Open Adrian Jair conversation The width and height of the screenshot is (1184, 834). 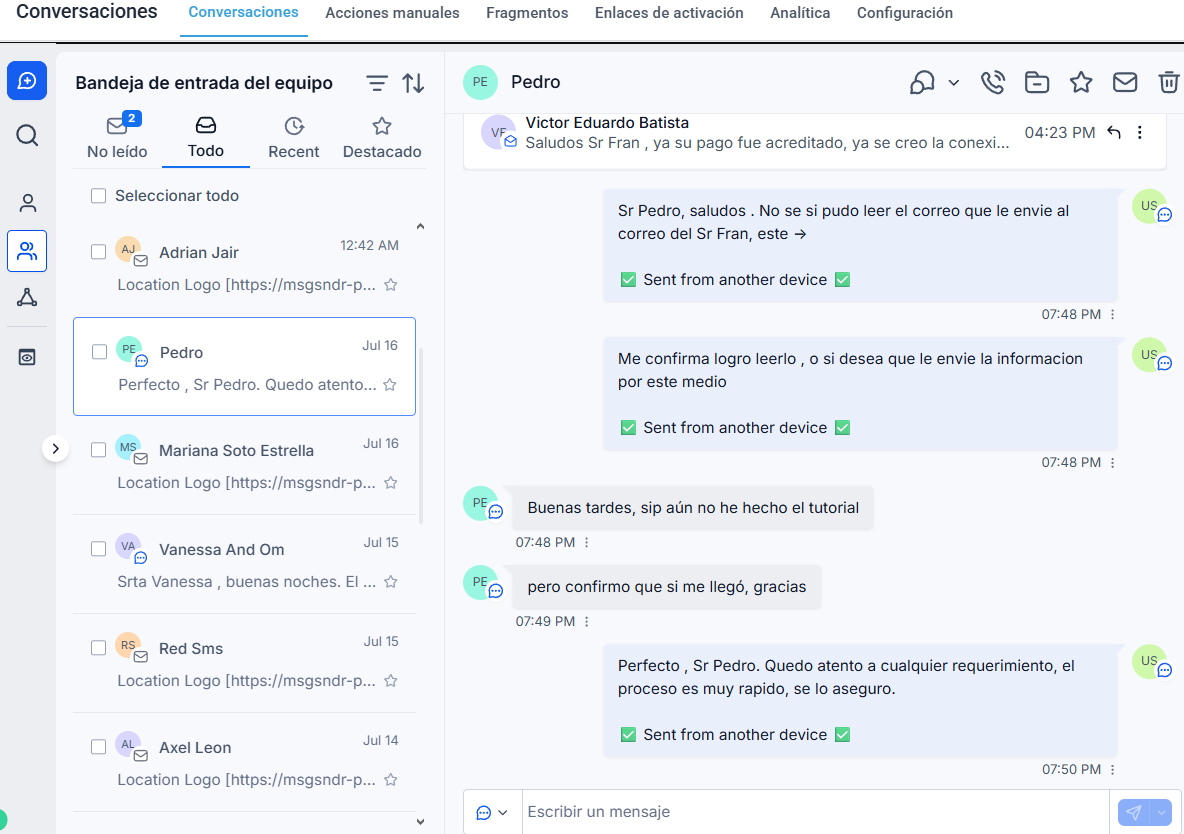[245, 267]
